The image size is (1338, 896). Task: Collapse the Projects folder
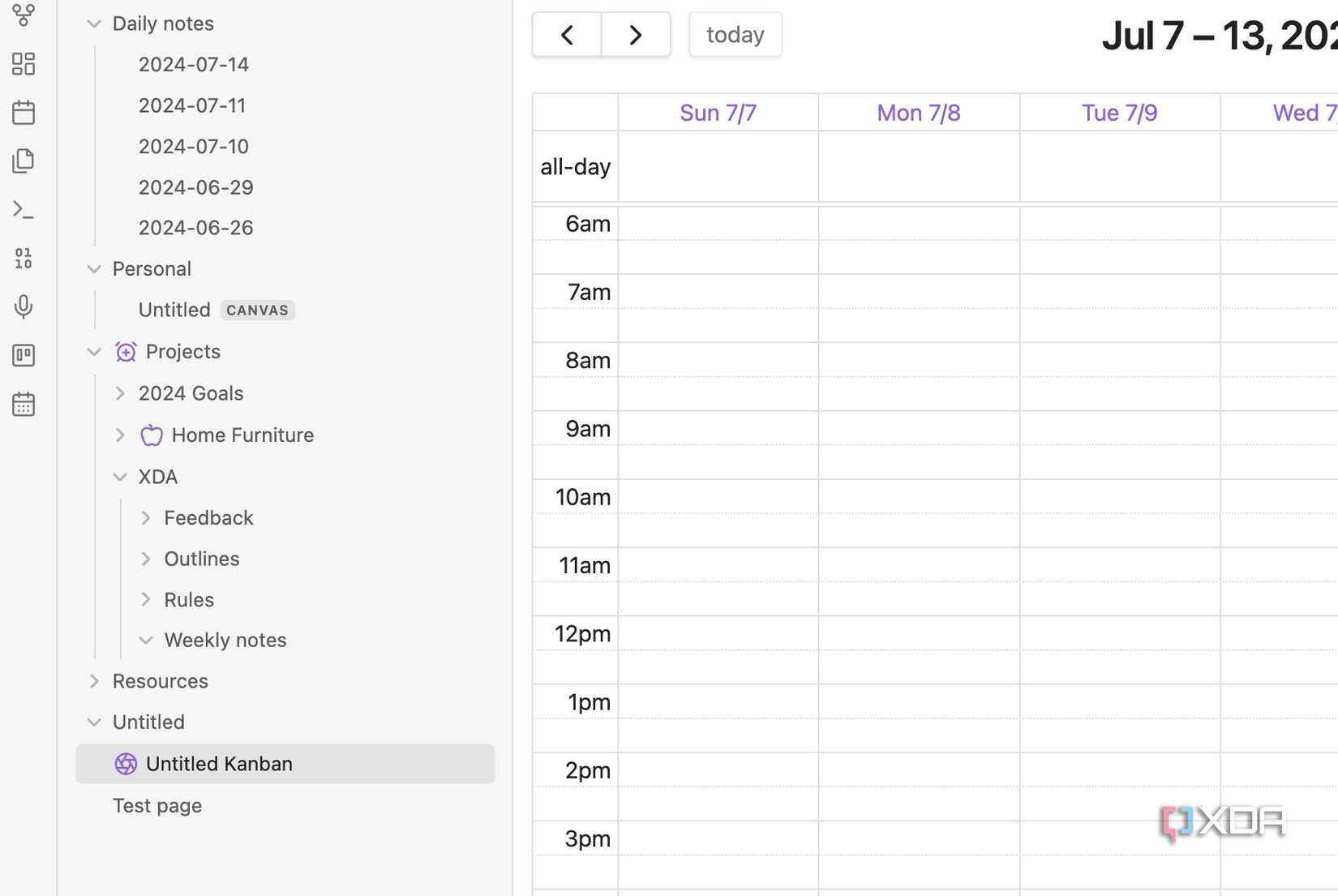94,352
